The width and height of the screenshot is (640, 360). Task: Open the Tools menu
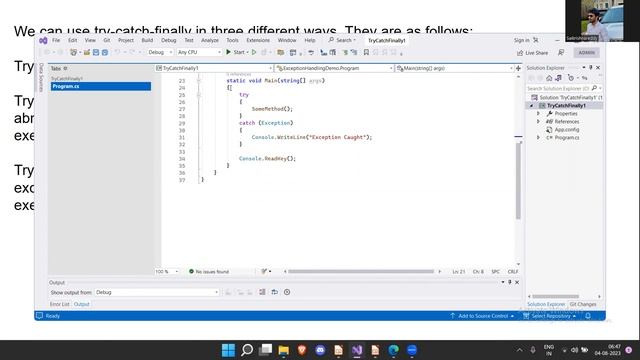(232, 40)
